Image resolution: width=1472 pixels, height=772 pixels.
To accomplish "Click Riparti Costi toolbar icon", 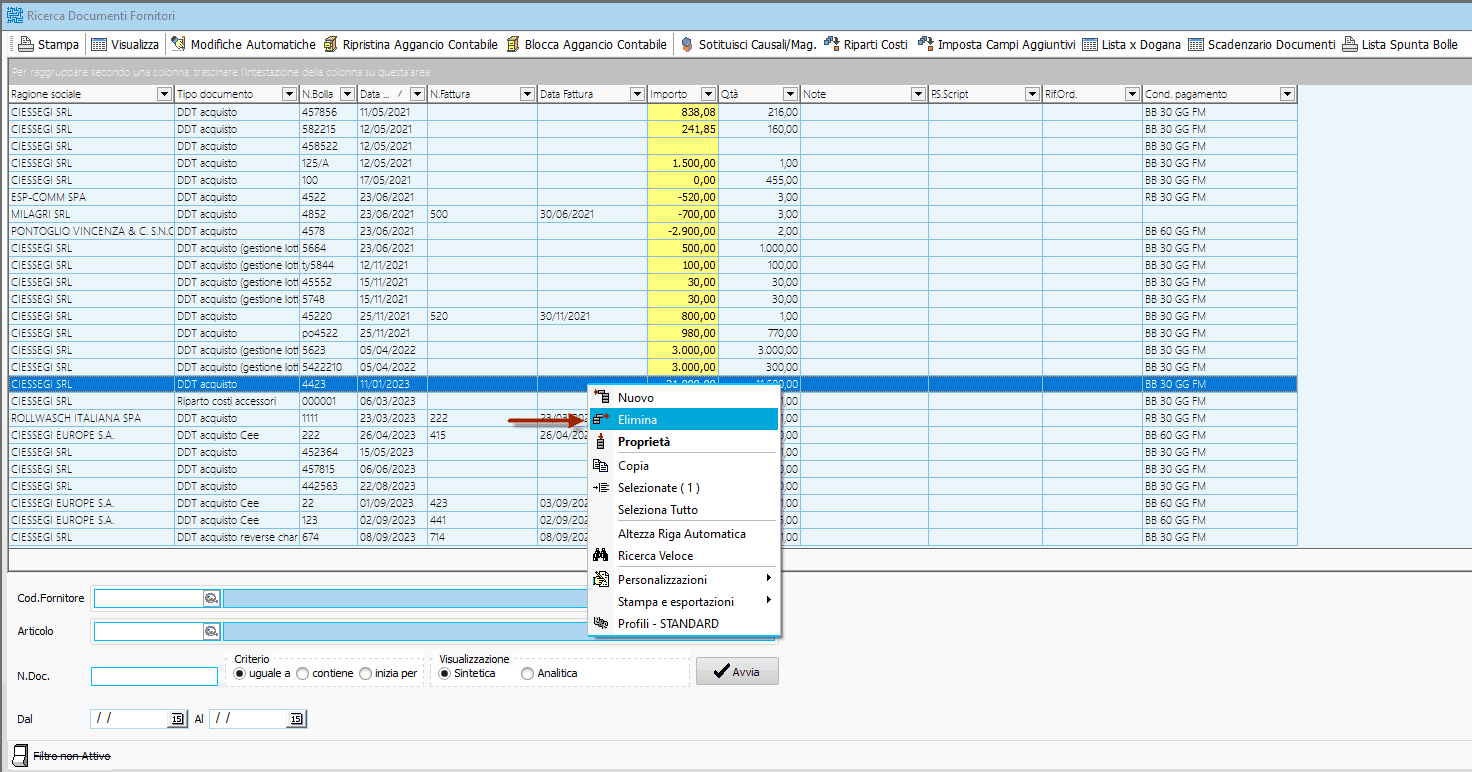I will coord(831,44).
